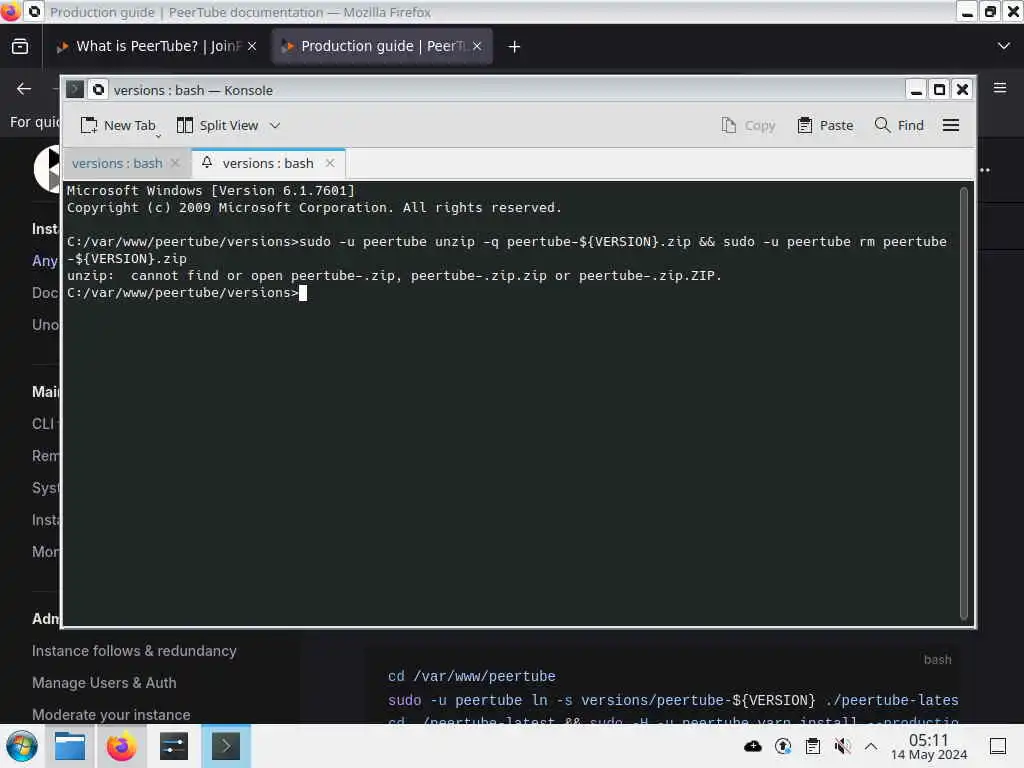Open Moderate your instance link

click(x=111, y=714)
